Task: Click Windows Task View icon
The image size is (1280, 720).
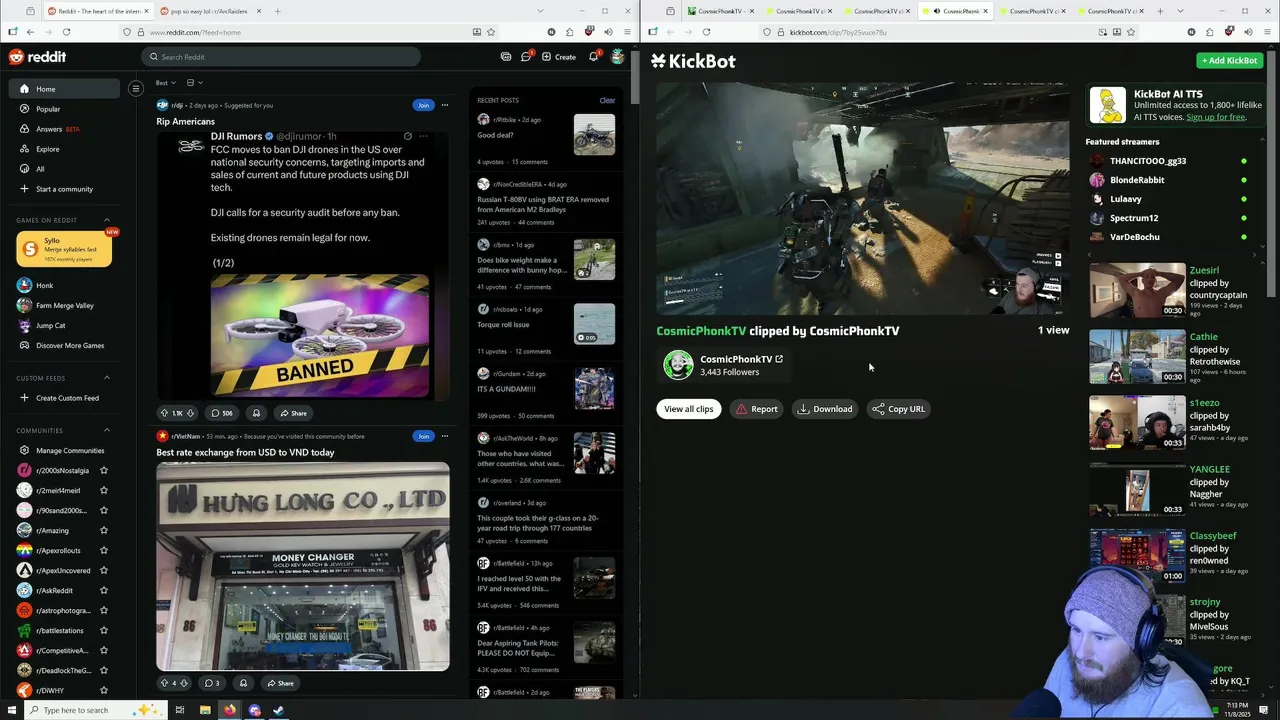Action: (x=180, y=710)
